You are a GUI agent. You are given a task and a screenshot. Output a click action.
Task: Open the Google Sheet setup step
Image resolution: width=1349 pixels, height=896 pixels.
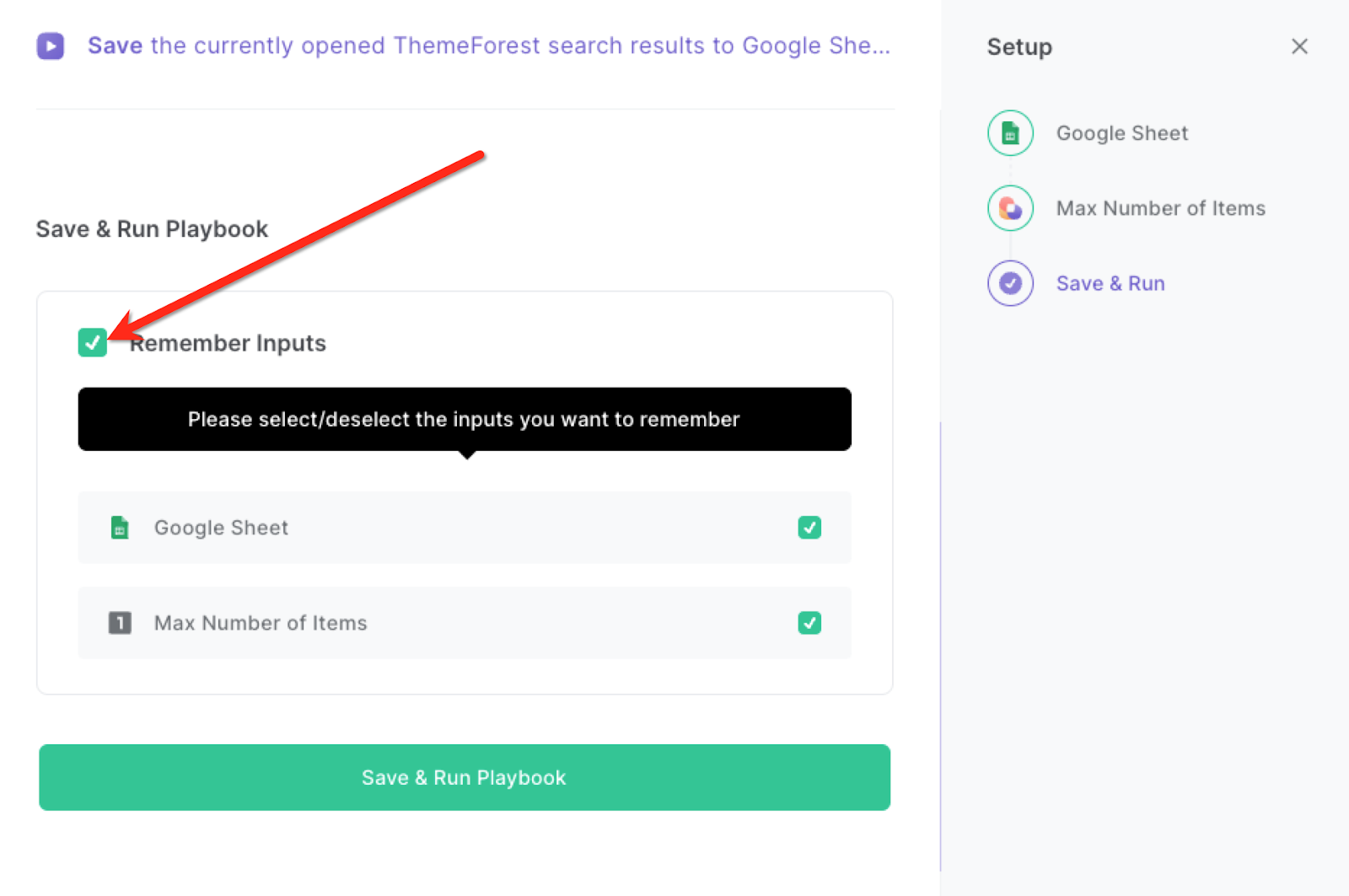coord(1122,133)
